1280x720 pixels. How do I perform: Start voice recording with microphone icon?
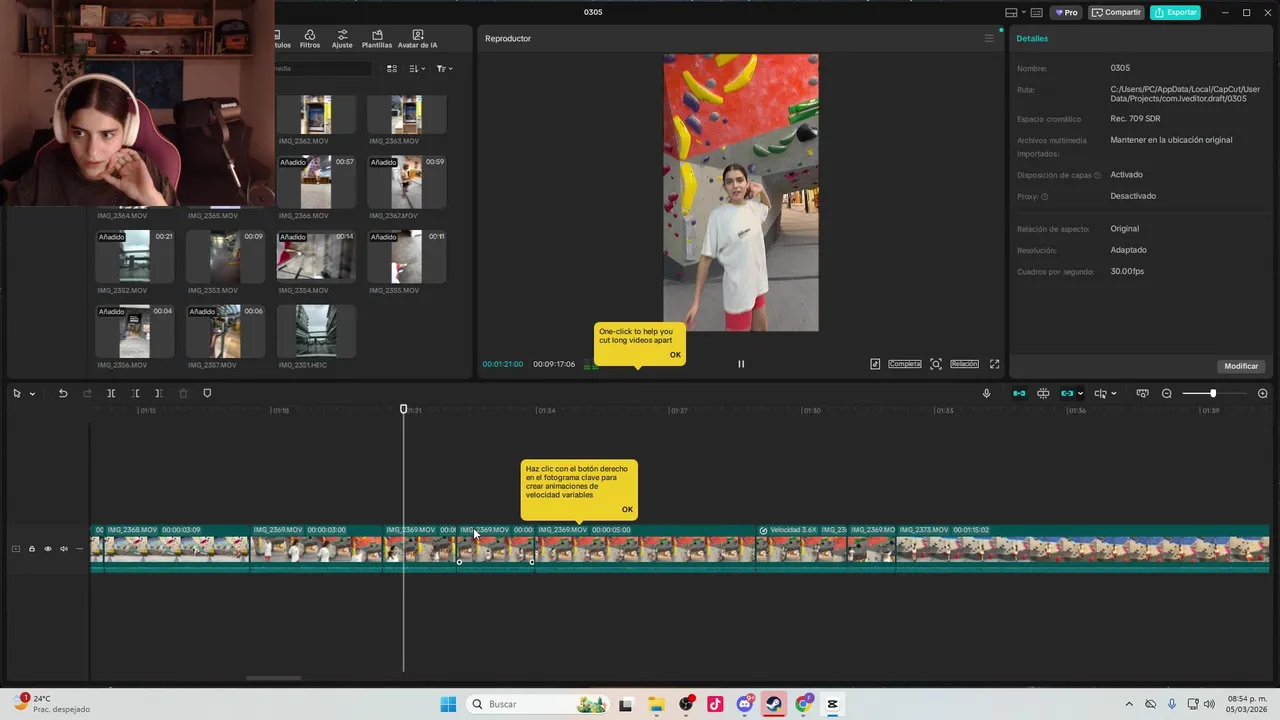coord(986,393)
